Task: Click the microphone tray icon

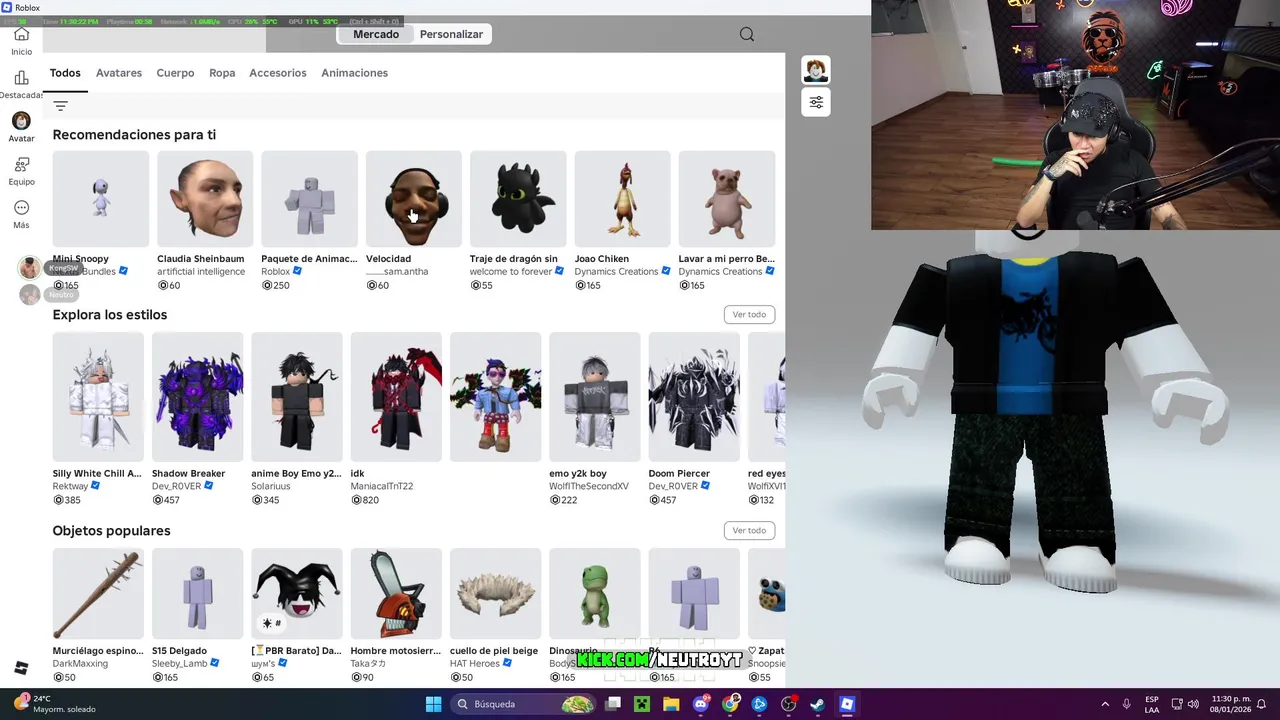Action: pos(1127,704)
